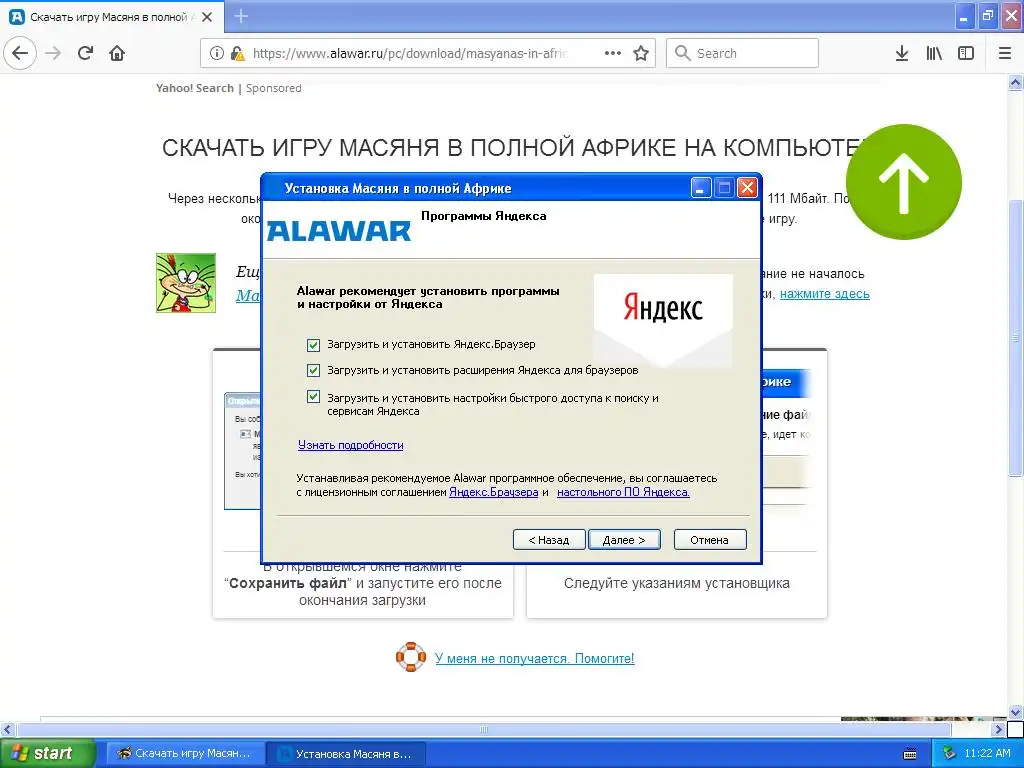Minimize the installer dialog window

(x=700, y=188)
